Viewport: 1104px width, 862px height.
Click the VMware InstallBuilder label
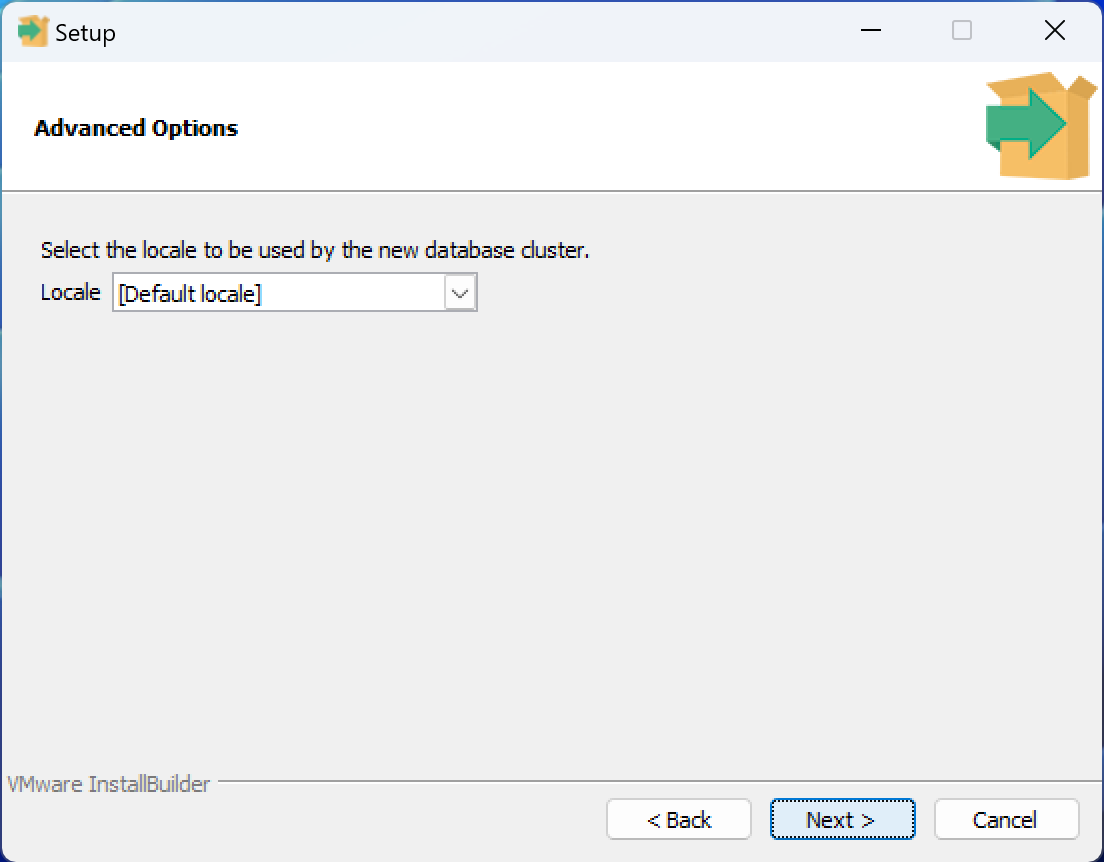(x=109, y=784)
